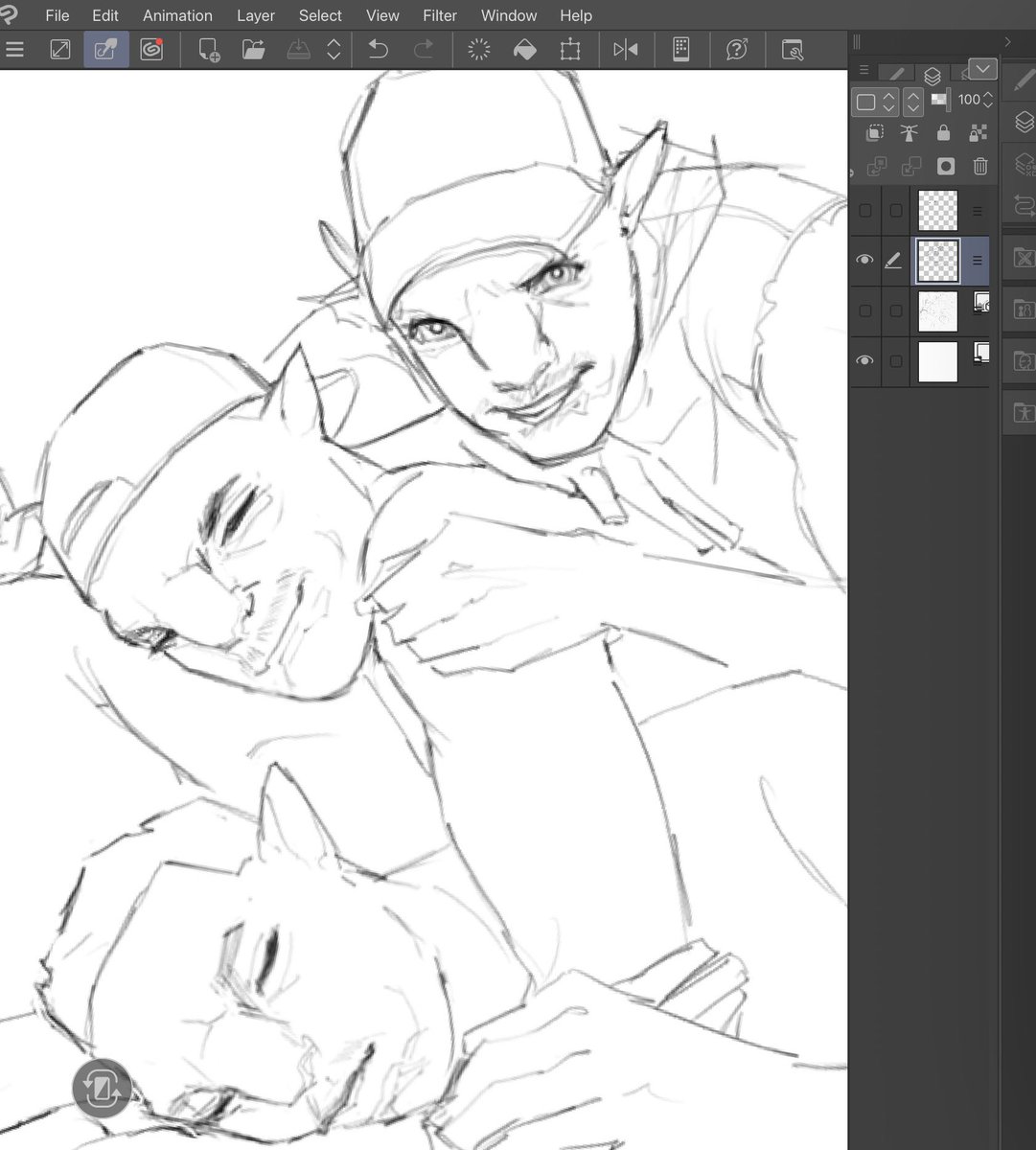The image size is (1036, 1150).
Task: Toggle the third layer's second checkbox
Action: pos(896,310)
